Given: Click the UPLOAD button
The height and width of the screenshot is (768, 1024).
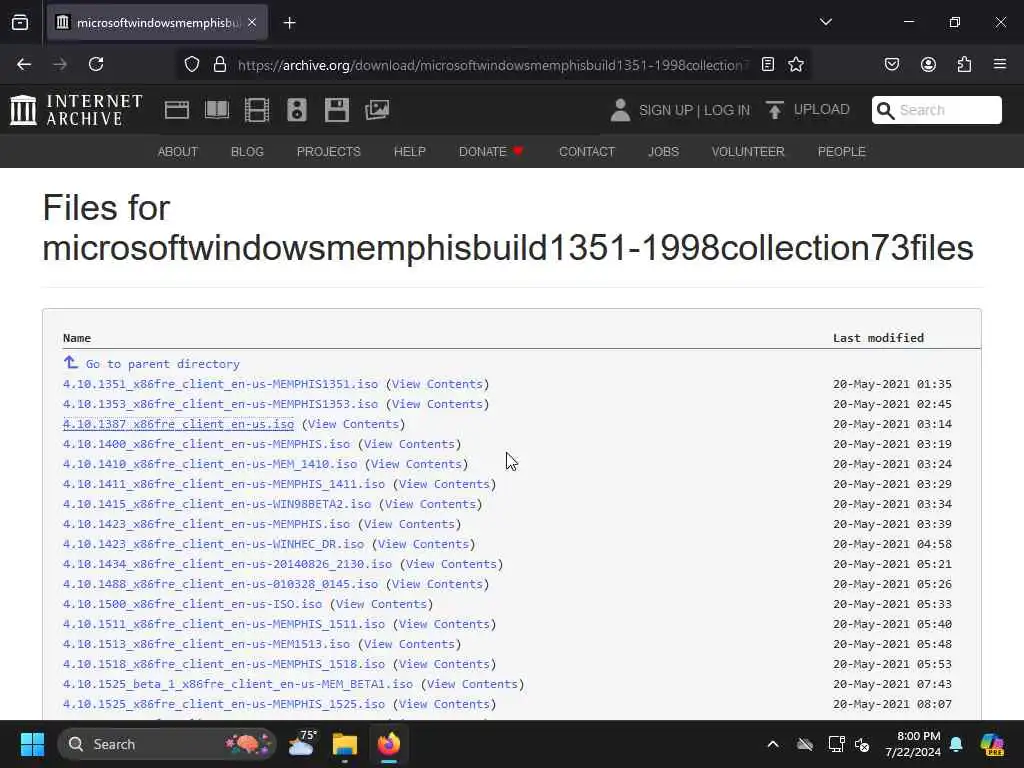Looking at the screenshot, I should pos(808,110).
